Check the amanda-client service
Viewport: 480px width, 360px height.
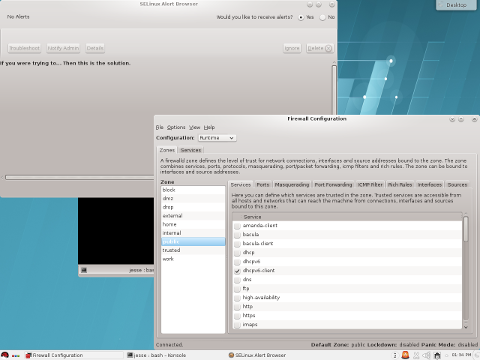tap(237, 226)
